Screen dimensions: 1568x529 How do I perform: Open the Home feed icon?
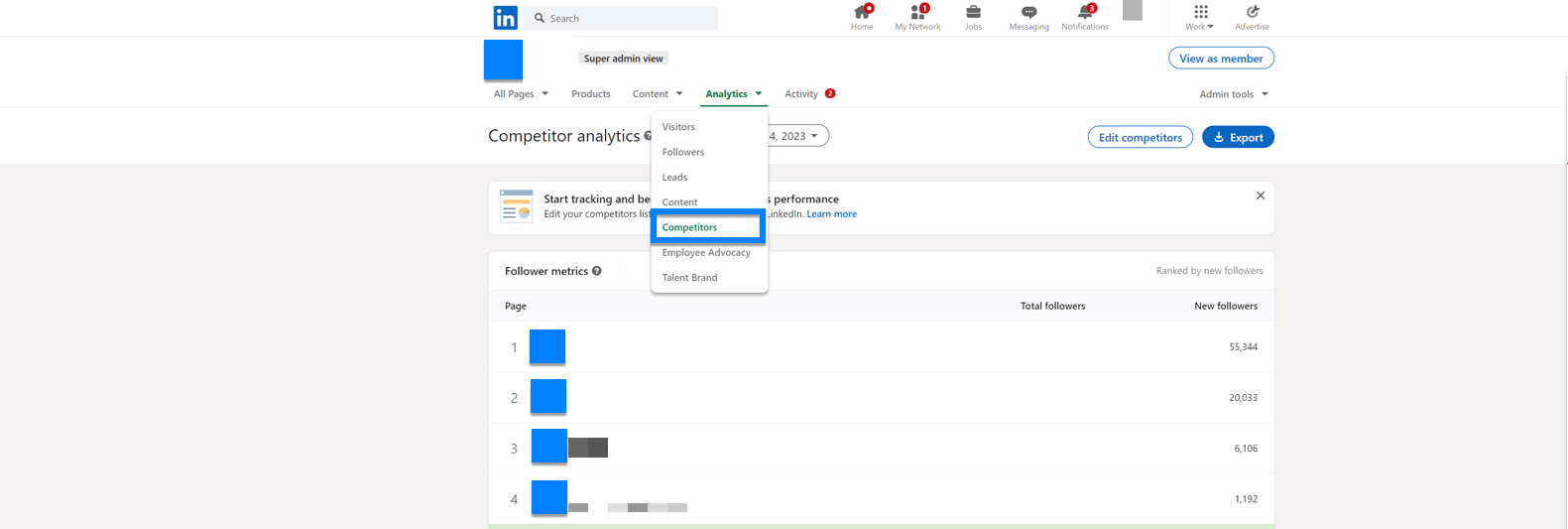(862, 13)
